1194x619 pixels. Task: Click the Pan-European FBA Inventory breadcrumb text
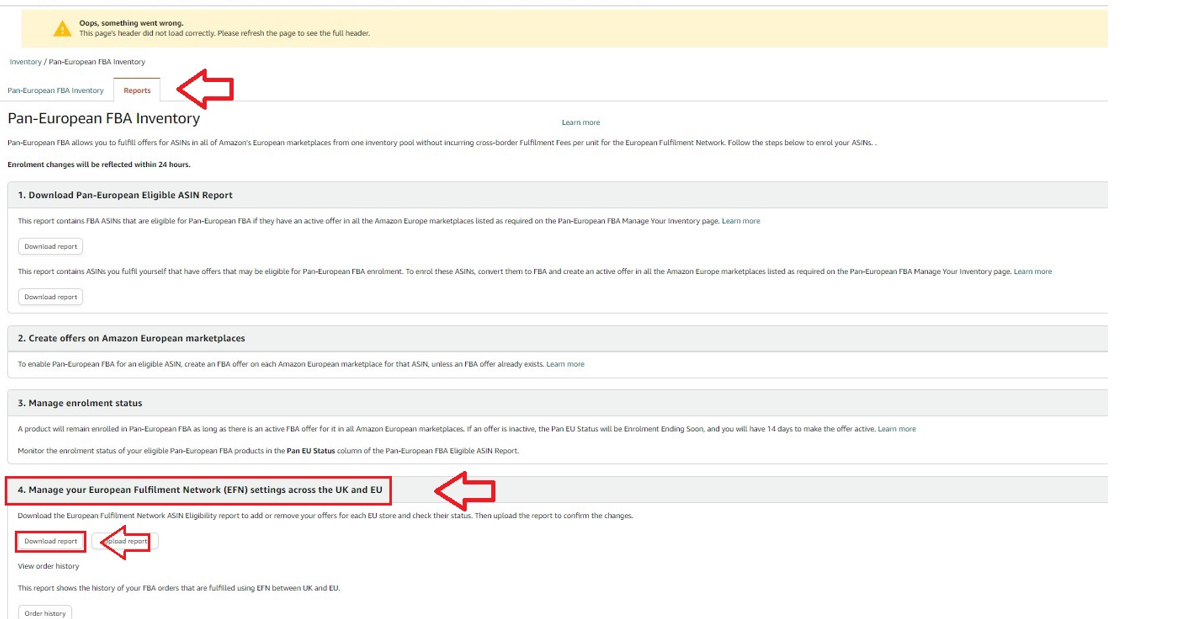point(97,62)
